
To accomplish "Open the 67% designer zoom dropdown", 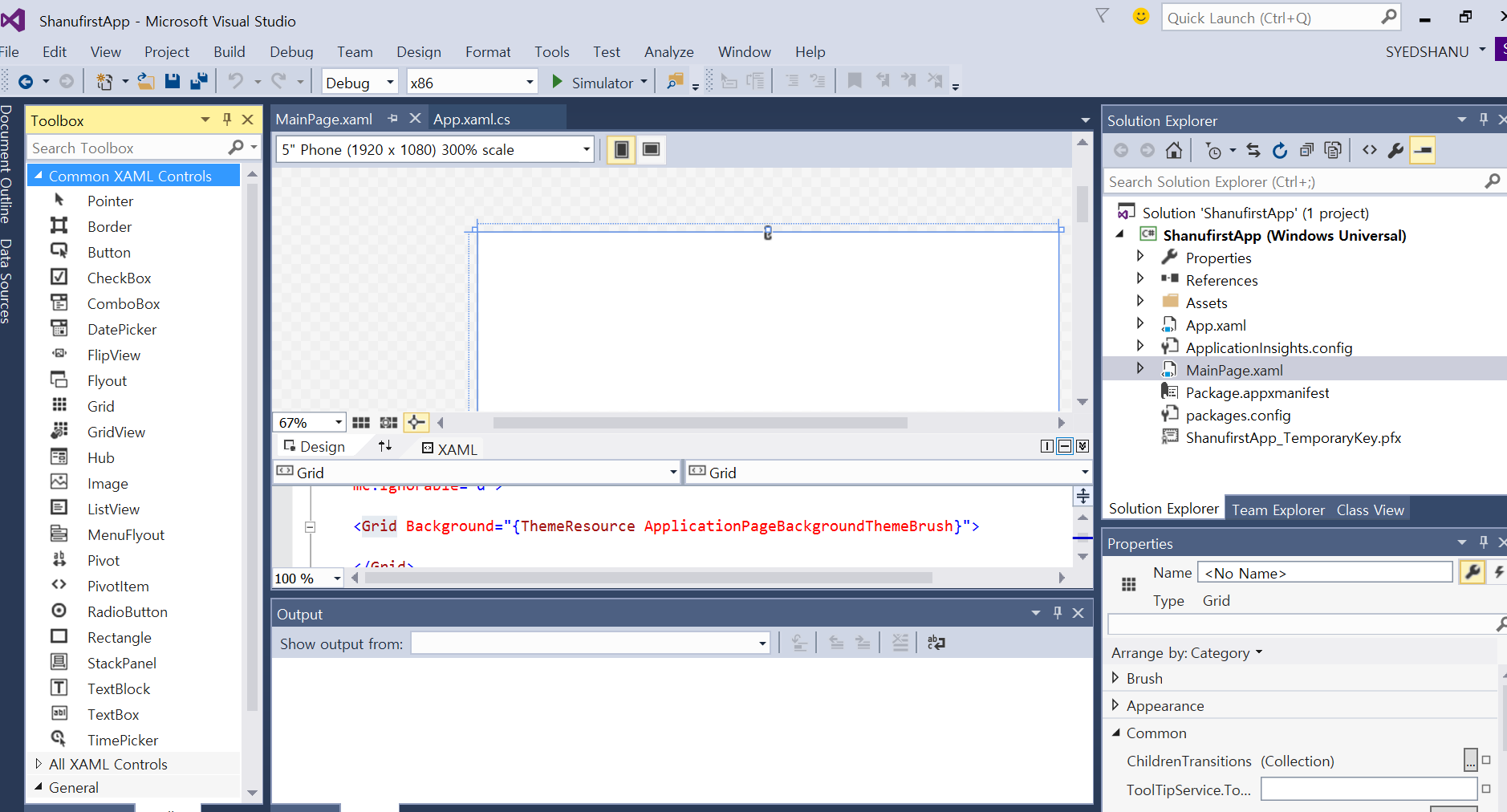I will point(339,422).
